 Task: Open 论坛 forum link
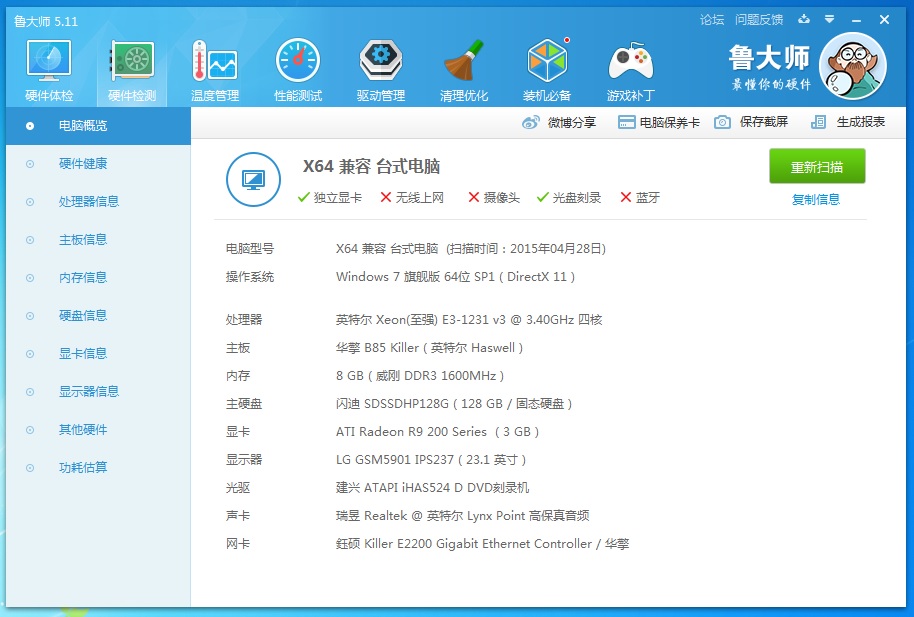(x=712, y=20)
